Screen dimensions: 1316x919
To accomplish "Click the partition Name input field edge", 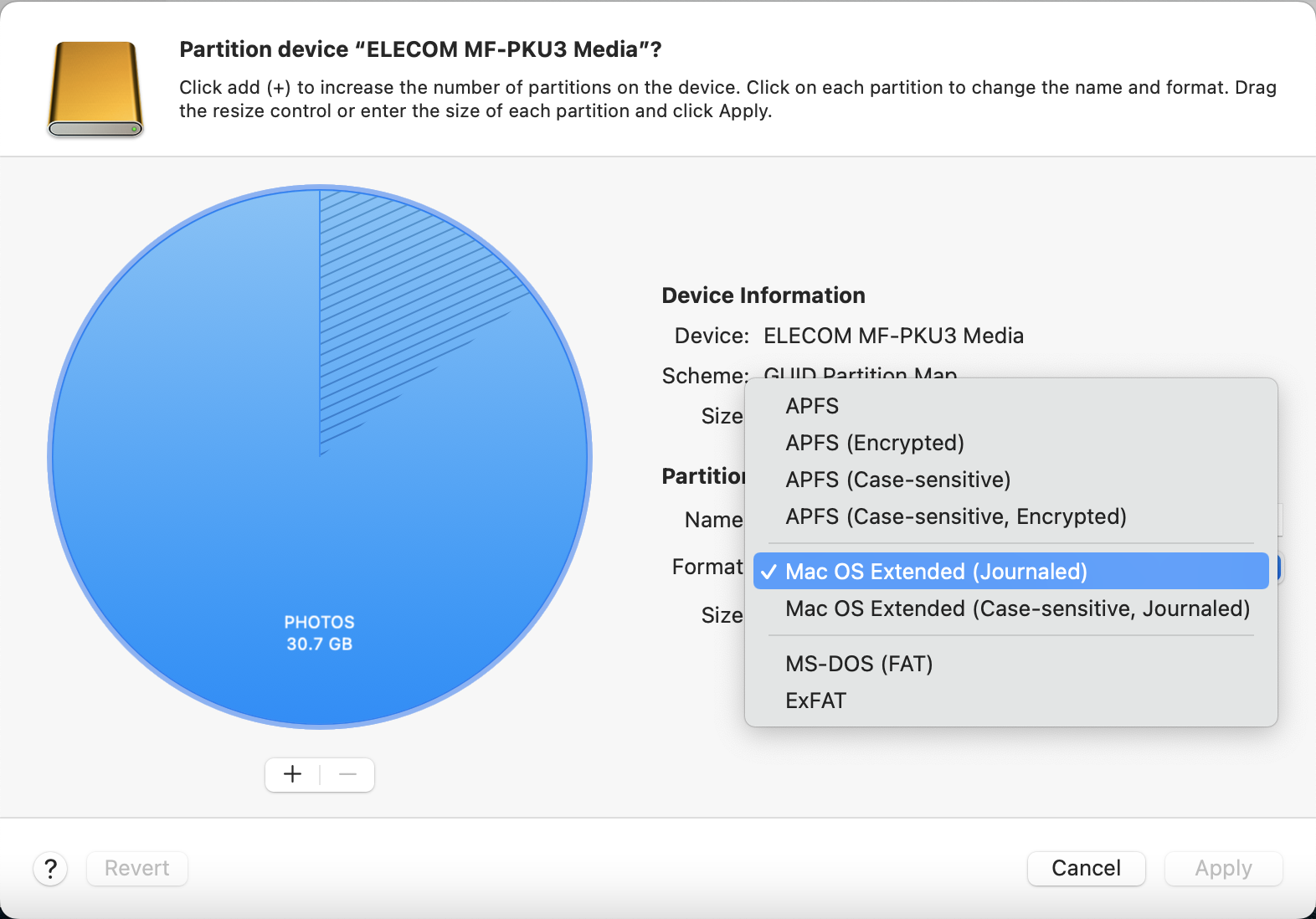I will pyautogui.click(x=1279, y=520).
